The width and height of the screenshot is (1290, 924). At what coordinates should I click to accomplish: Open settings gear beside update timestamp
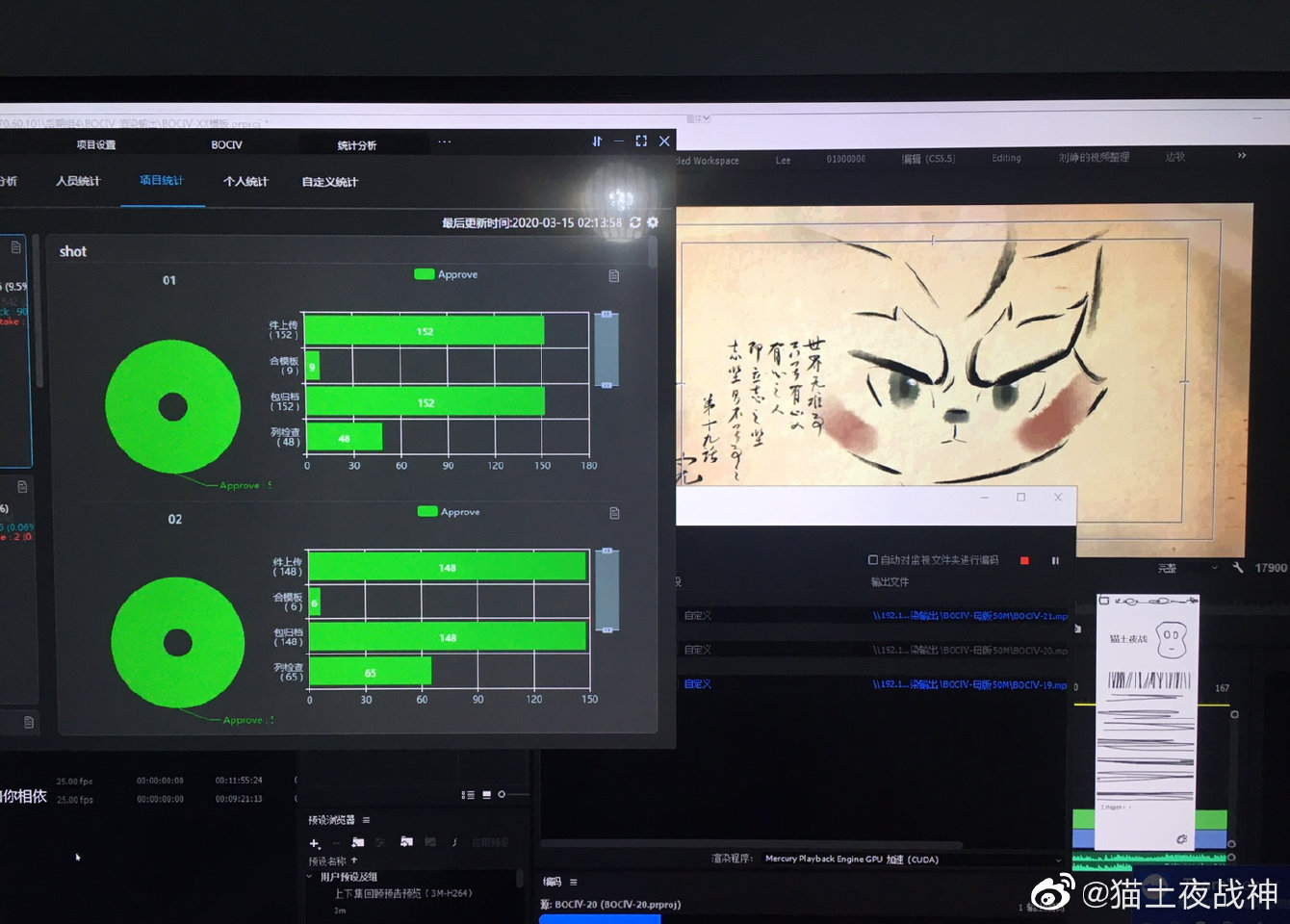[653, 222]
